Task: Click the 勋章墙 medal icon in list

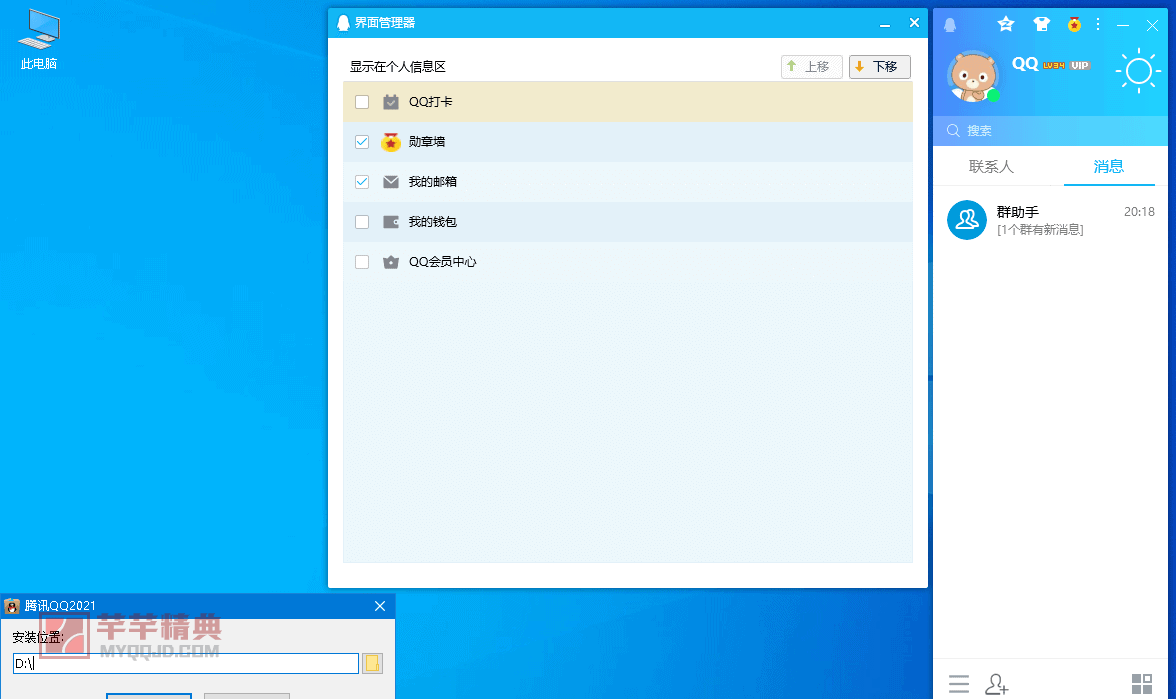Action: [x=391, y=142]
